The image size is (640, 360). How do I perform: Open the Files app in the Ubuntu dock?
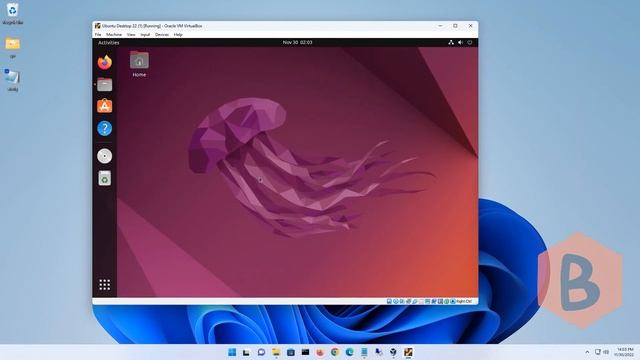[104, 84]
